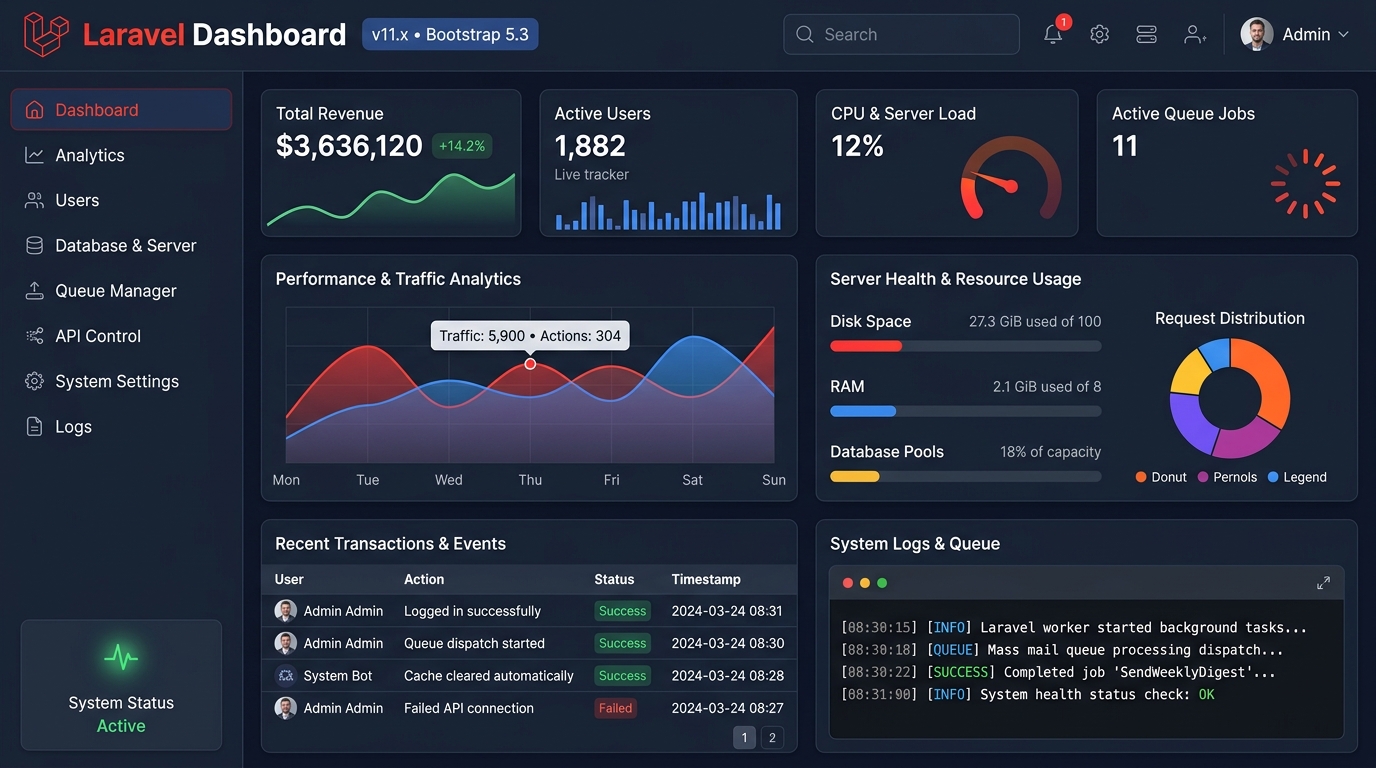Click the Thursday data point on chart
The height and width of the screenshot is (768, 1376).
[x=530, y=364]
